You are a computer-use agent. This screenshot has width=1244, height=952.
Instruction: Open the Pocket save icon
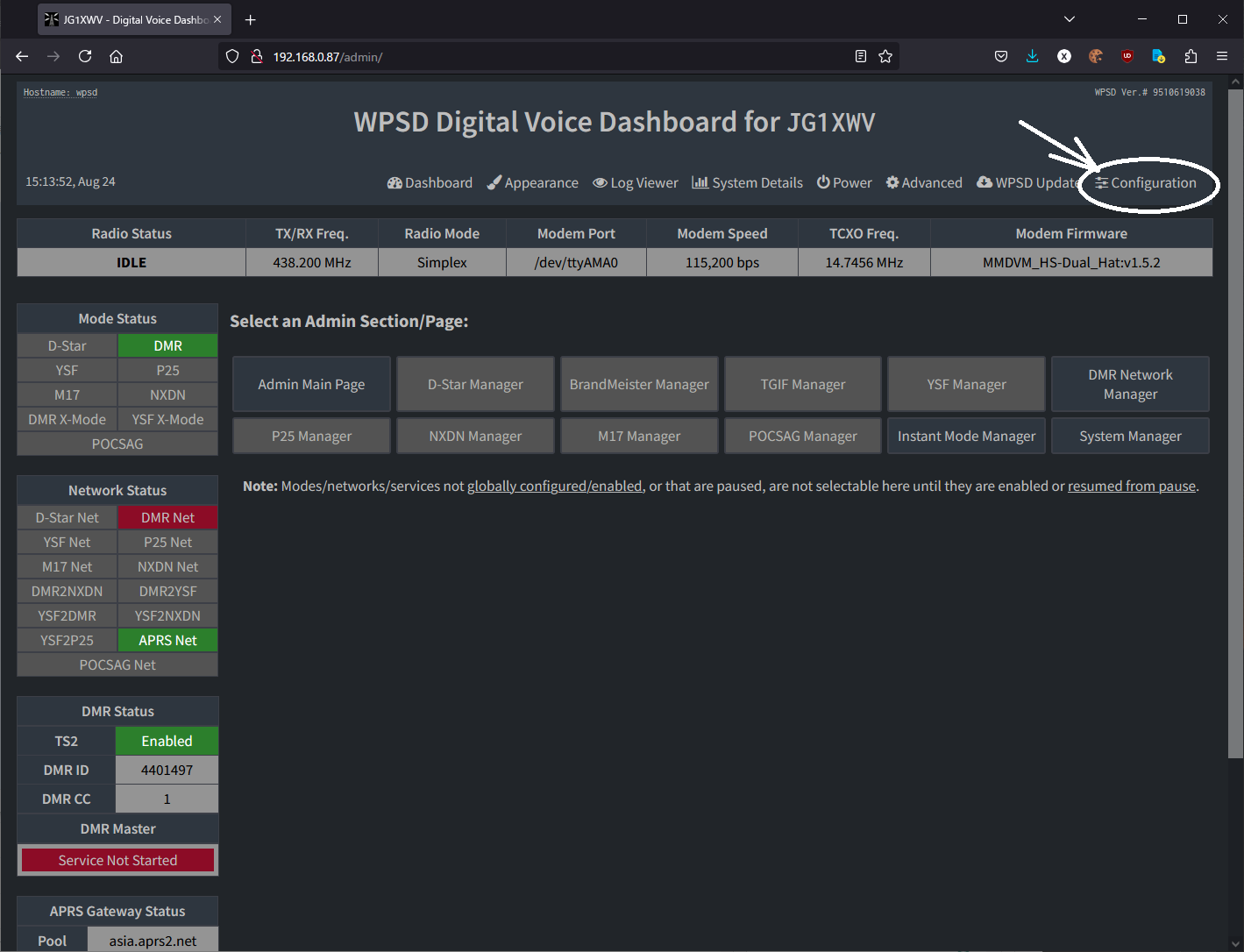click(1001, 56)
